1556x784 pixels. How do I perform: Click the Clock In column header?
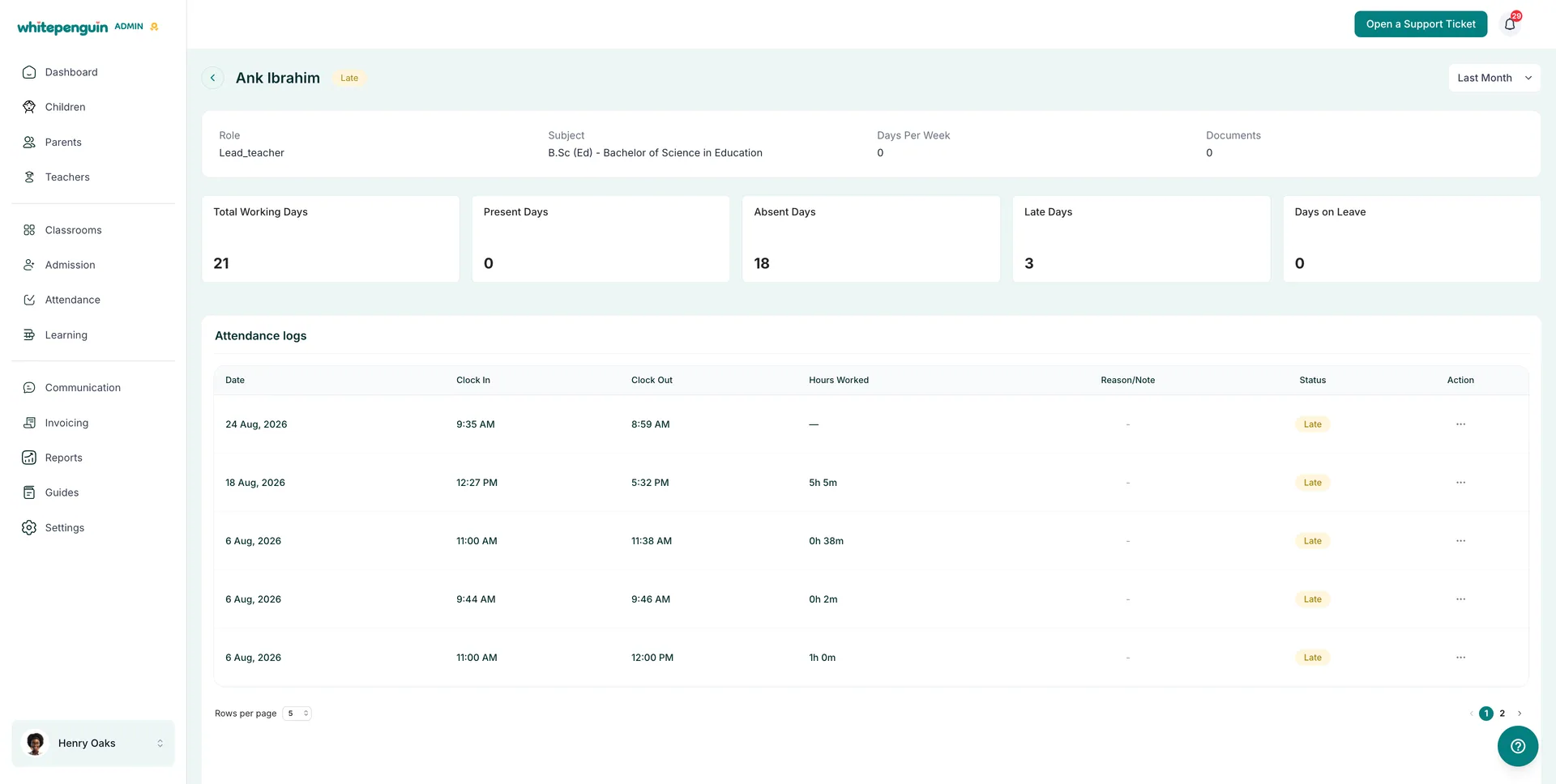pos(473,380)
